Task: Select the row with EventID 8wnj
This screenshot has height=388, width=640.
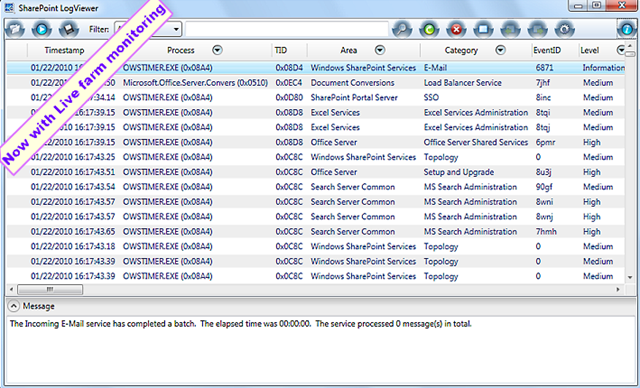Action: pos(315,217)
